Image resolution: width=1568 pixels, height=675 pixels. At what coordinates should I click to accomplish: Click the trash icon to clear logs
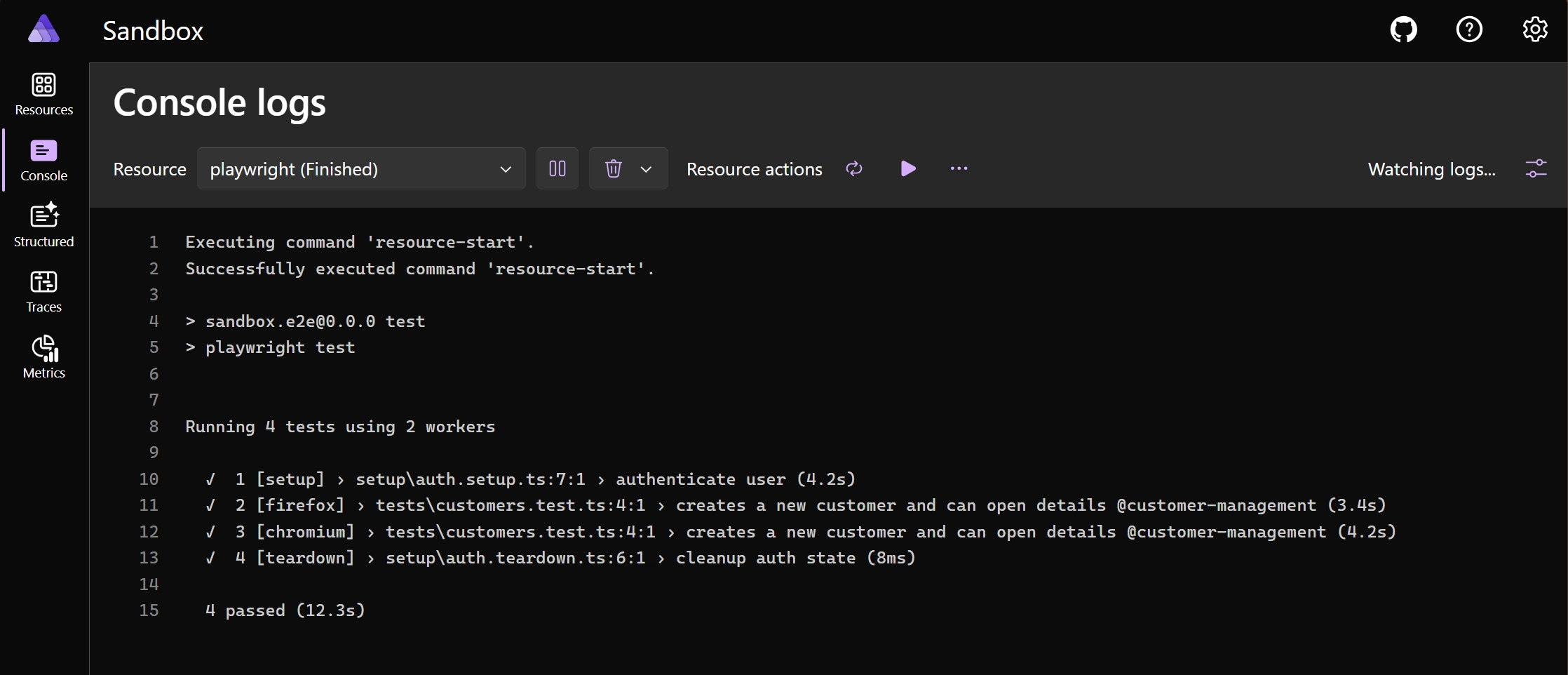[614, 168]
